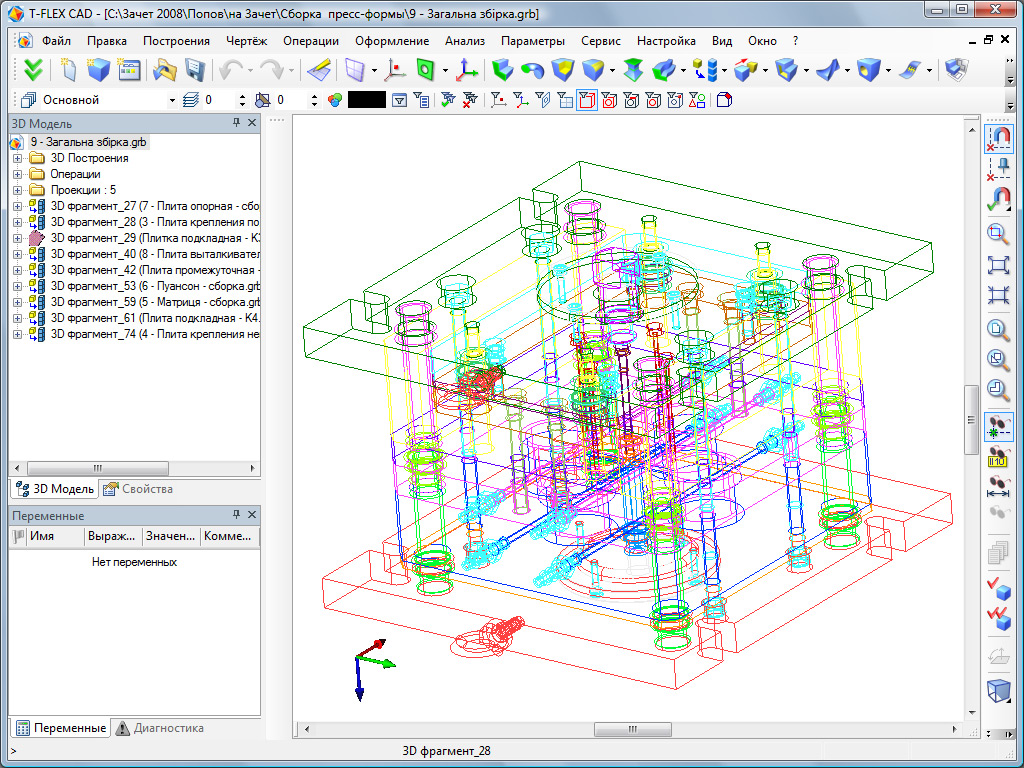Viewport: 1024px width, 768px height.
Task: Open dropdown arrow beside the Blend icon
Action: coord(612,70)
